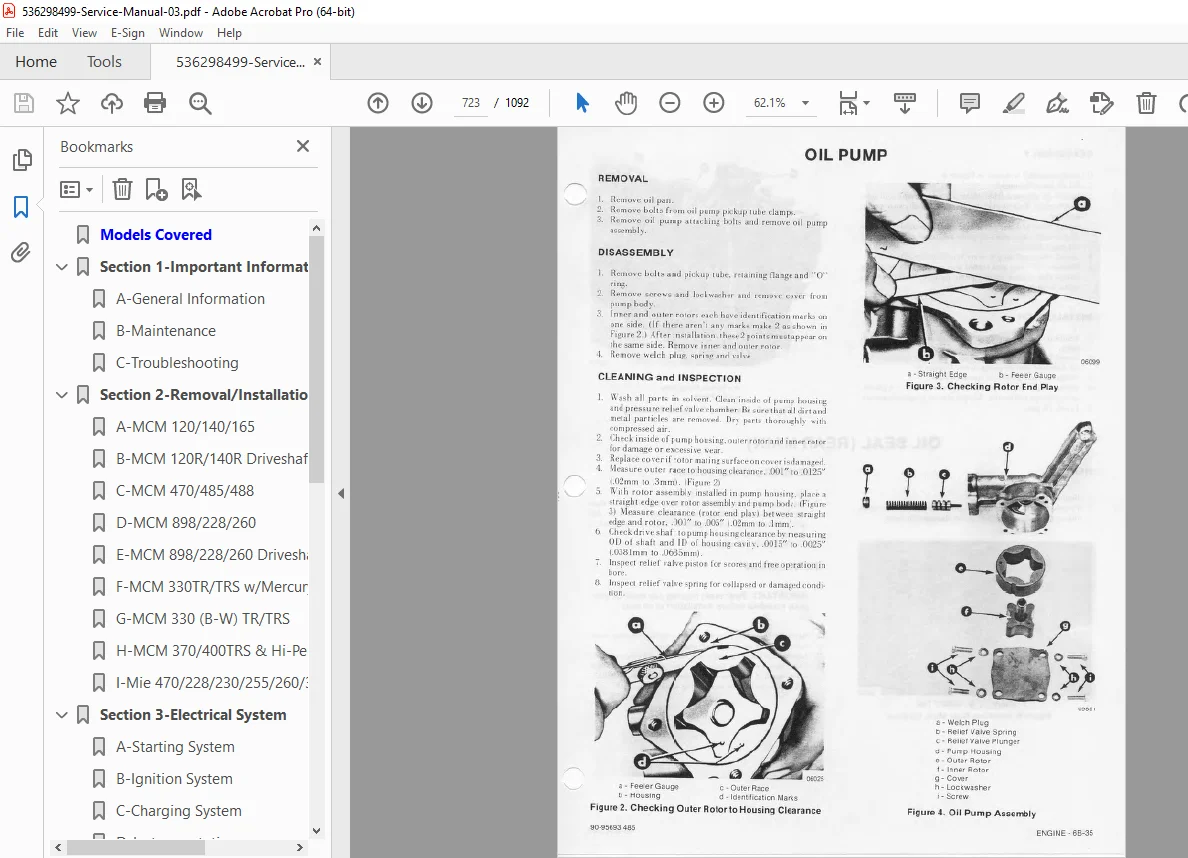Viewport: 1188px width, 858px height.
Task: Go to the next page using down arrow
Action: click(422, 103)
